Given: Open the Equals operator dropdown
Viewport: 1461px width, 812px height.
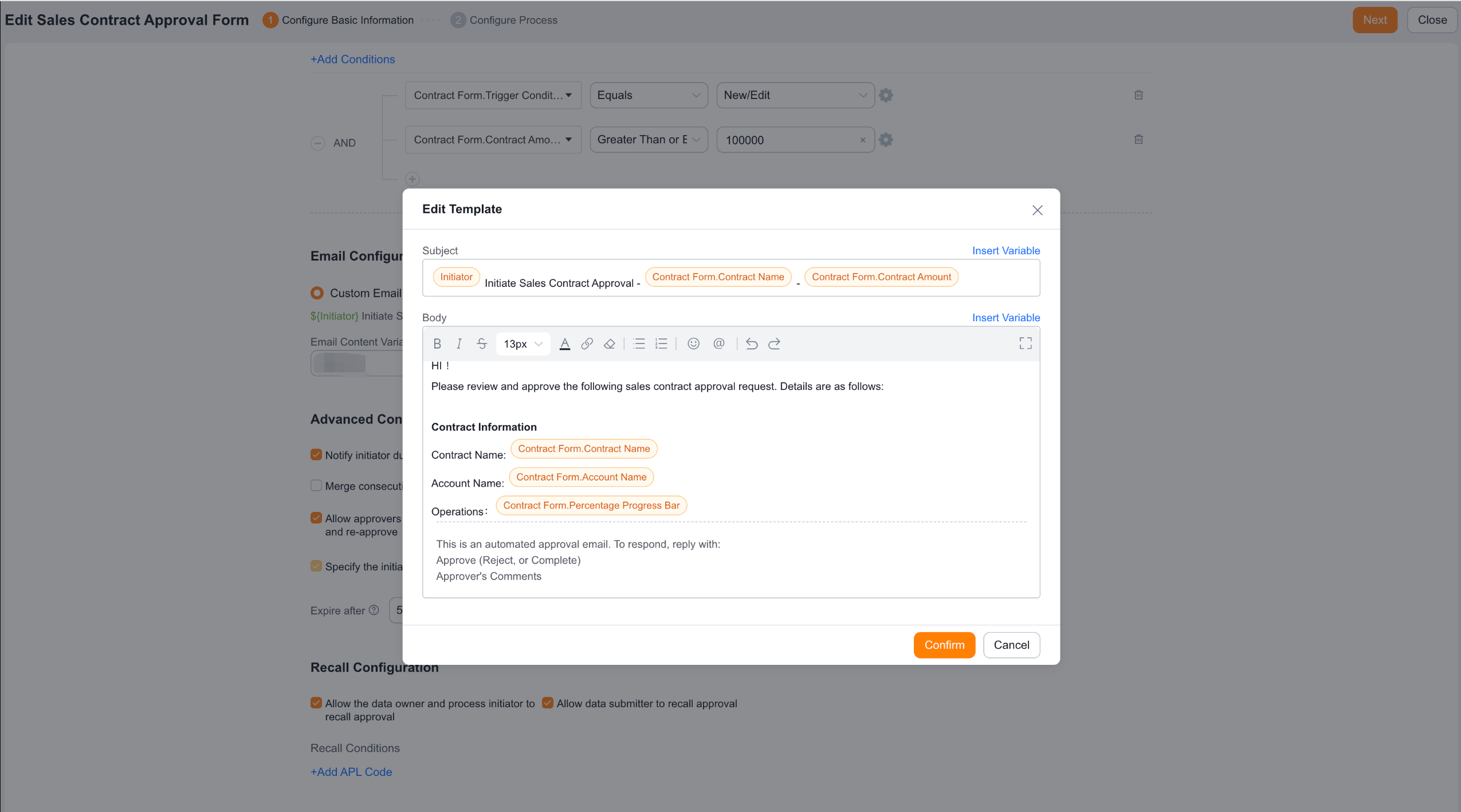Looking at the screenshot, I should 649,96.
